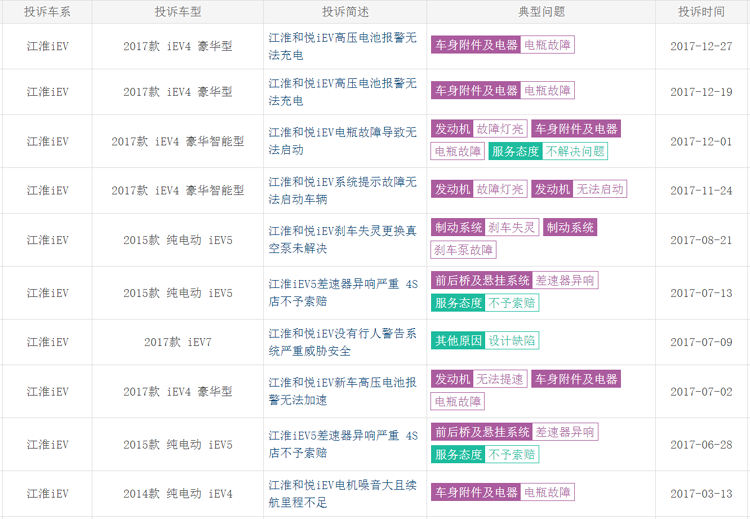Click the 投诉车型 column header

(178, 11)
